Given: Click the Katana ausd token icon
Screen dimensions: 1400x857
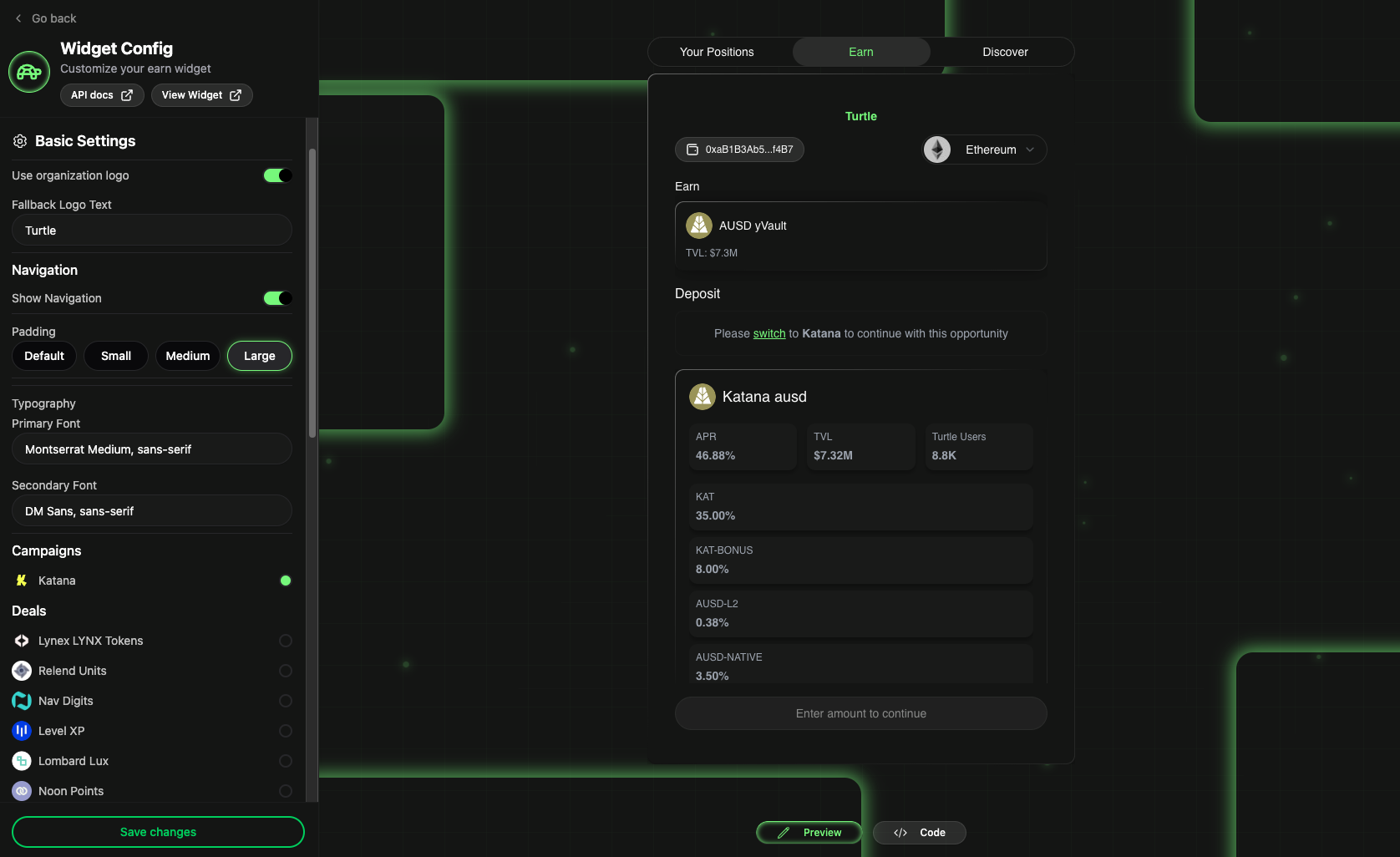Looking at the screenshot, I should pyautogui.click(x=703, y=397).
